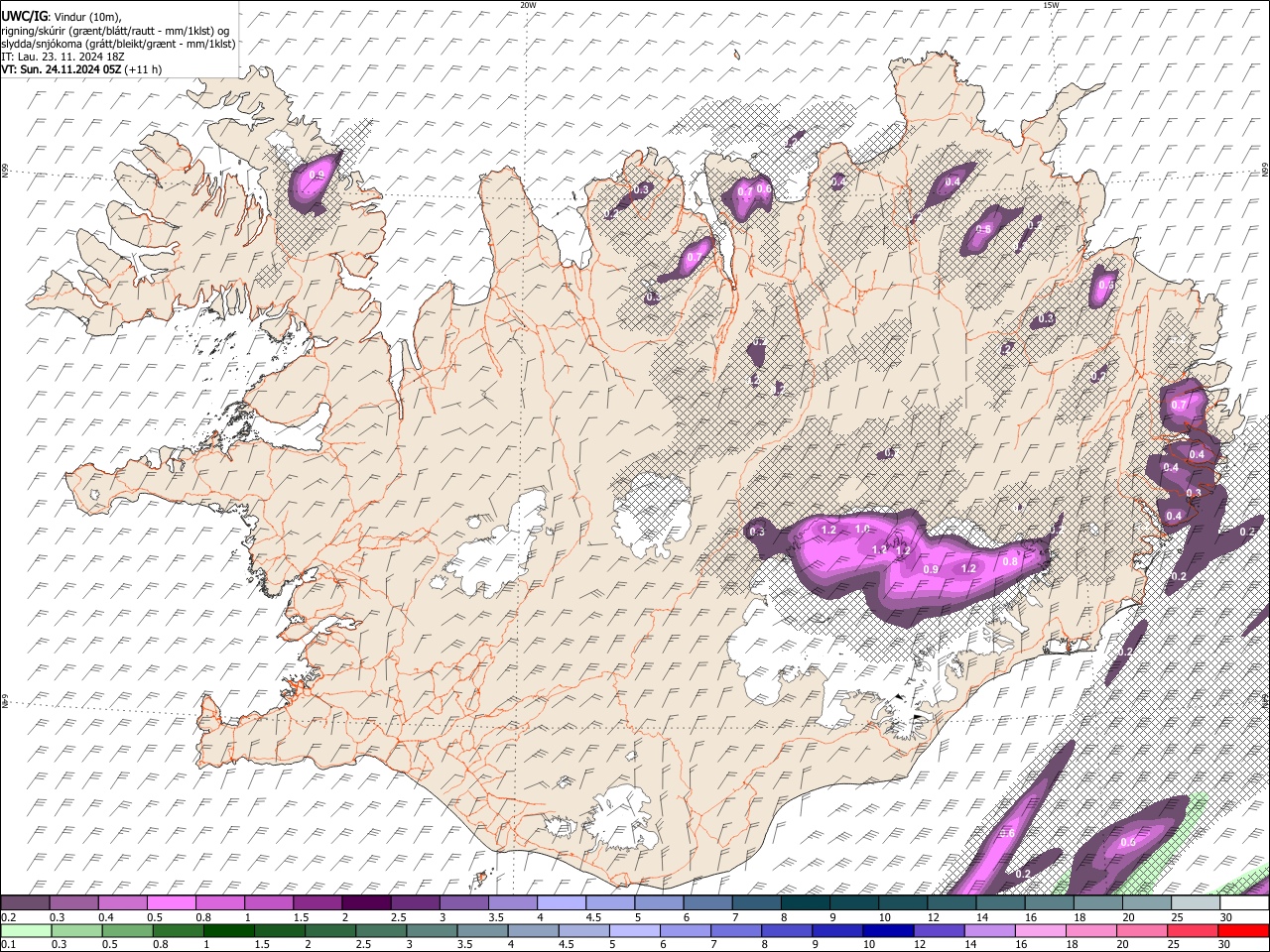This screenshot has width=1270, height=952.
Task: Pick the pale green 0.1 swatch in lower legend
Action: (26, 931)
